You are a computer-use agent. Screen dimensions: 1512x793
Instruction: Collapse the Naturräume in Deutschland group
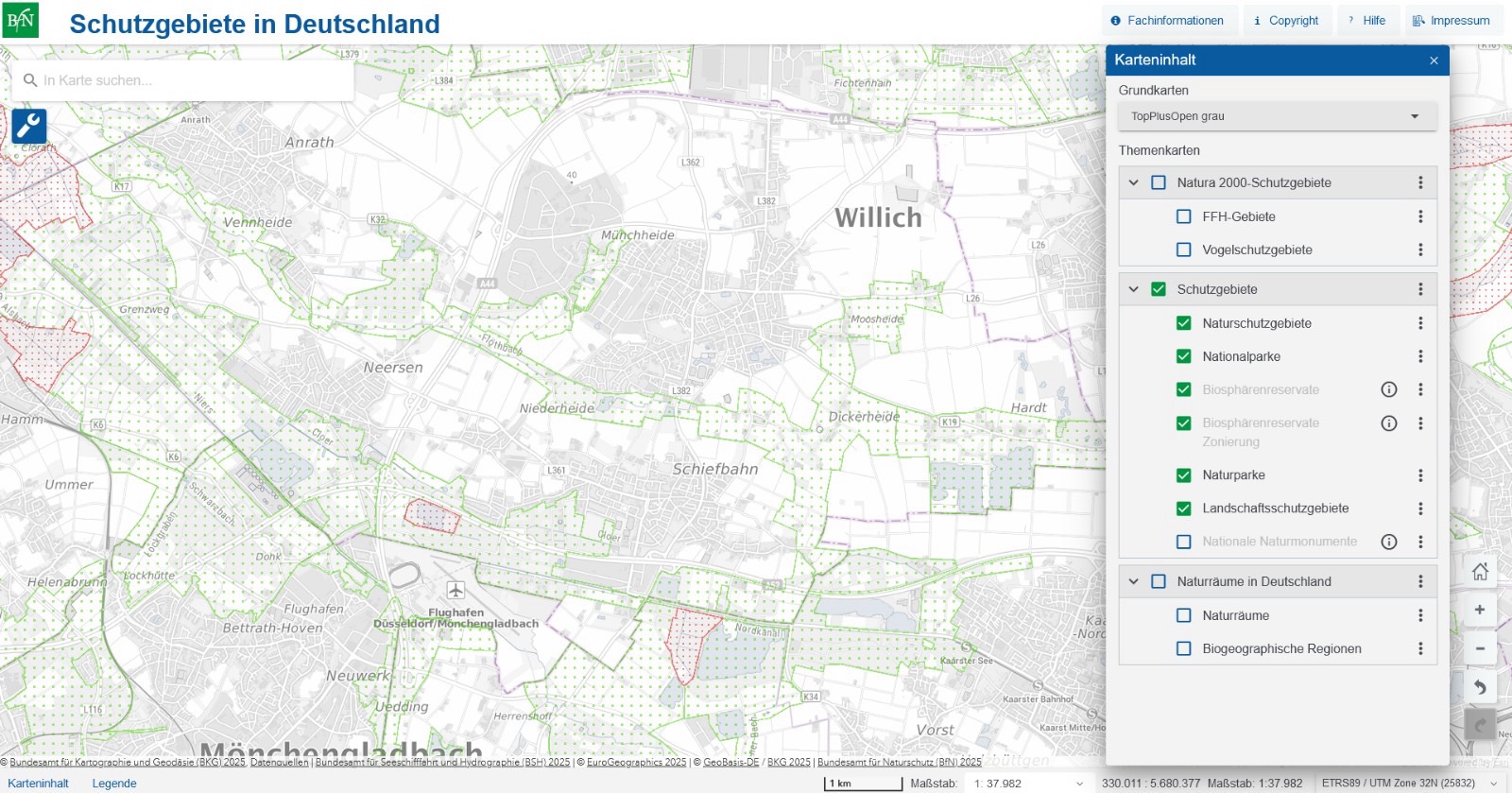[x=1133, y=581]
